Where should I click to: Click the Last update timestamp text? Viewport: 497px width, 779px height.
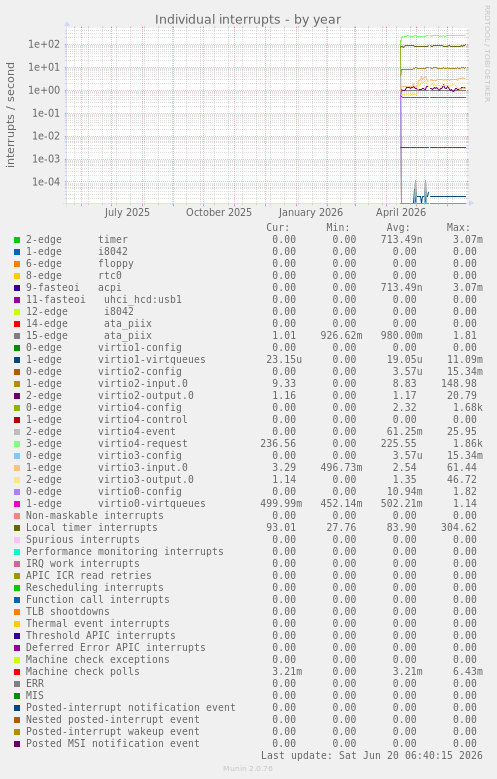[x=372, y=755]
